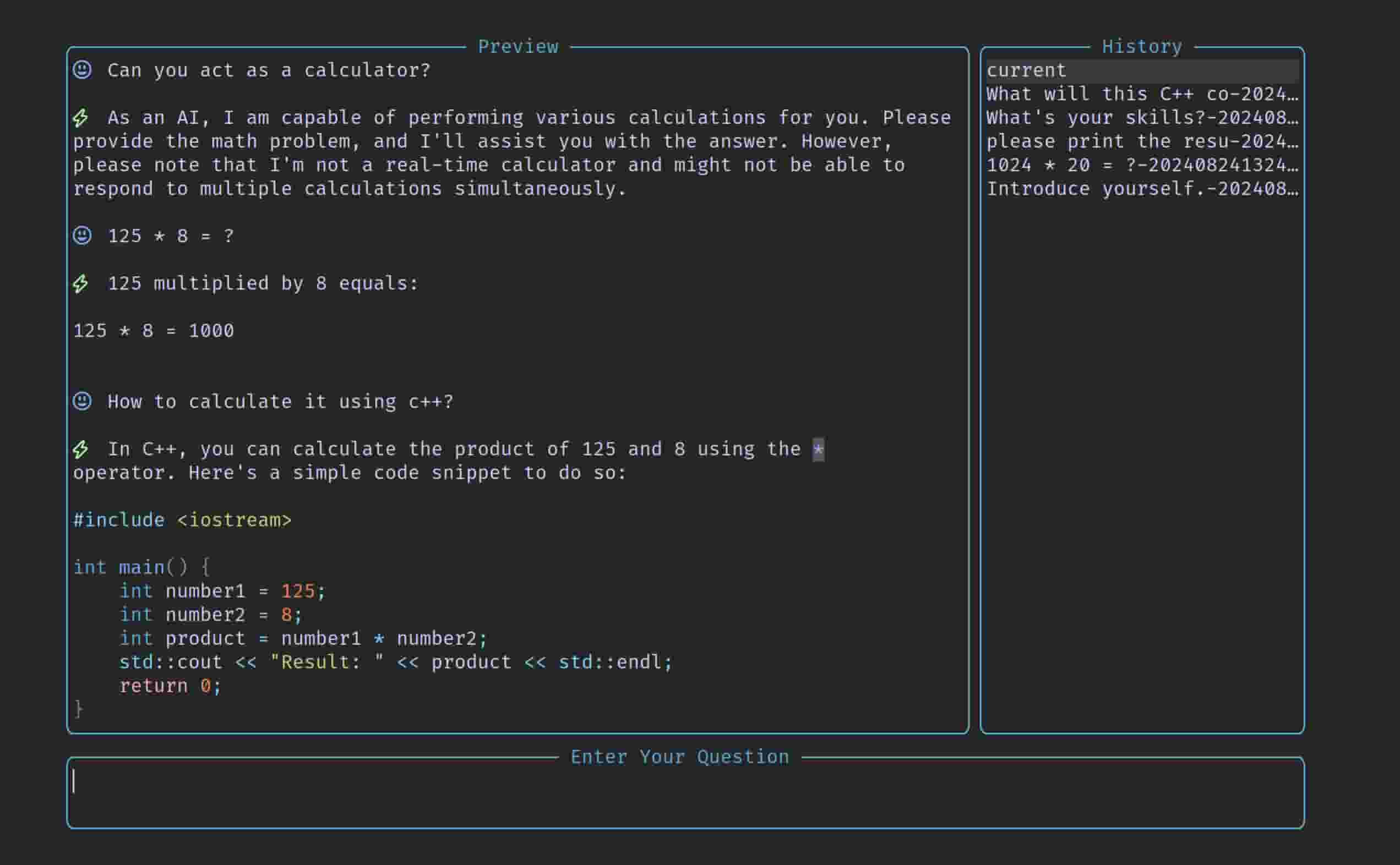Click the History panel title

[1142, 46]
